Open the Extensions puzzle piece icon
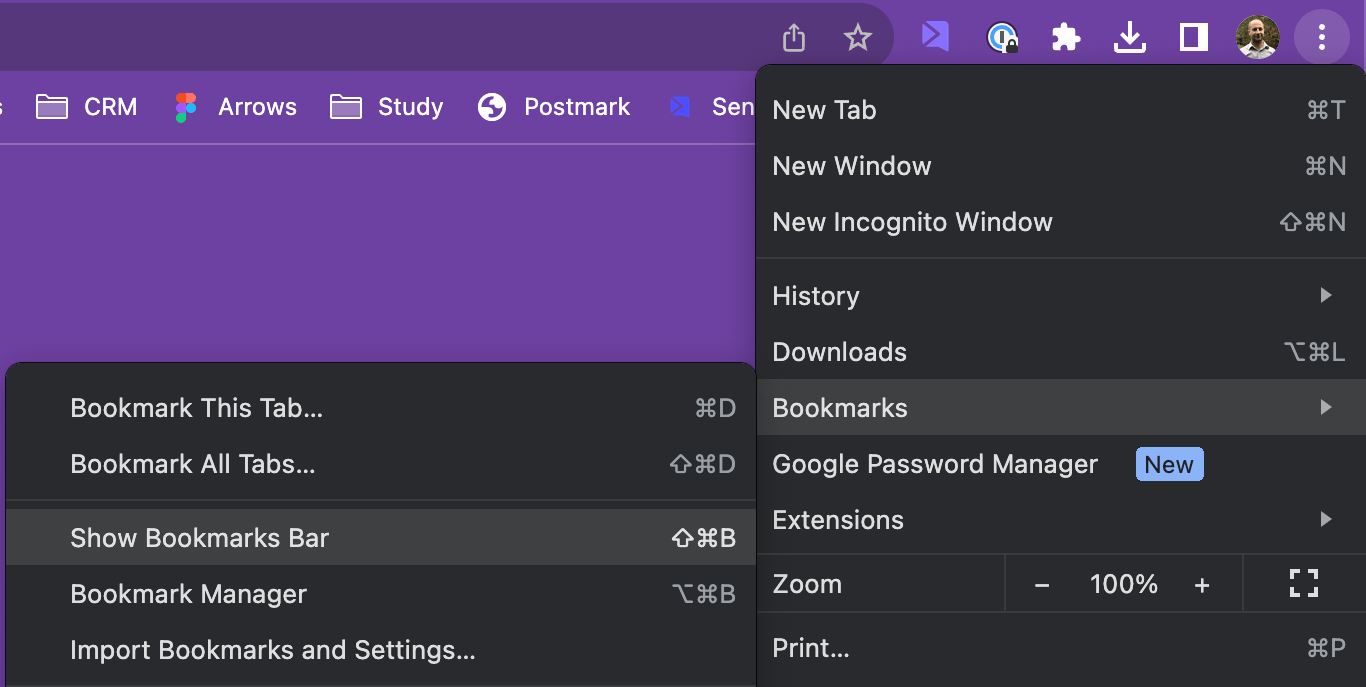1366x687 pixels. coord(1066,38)
